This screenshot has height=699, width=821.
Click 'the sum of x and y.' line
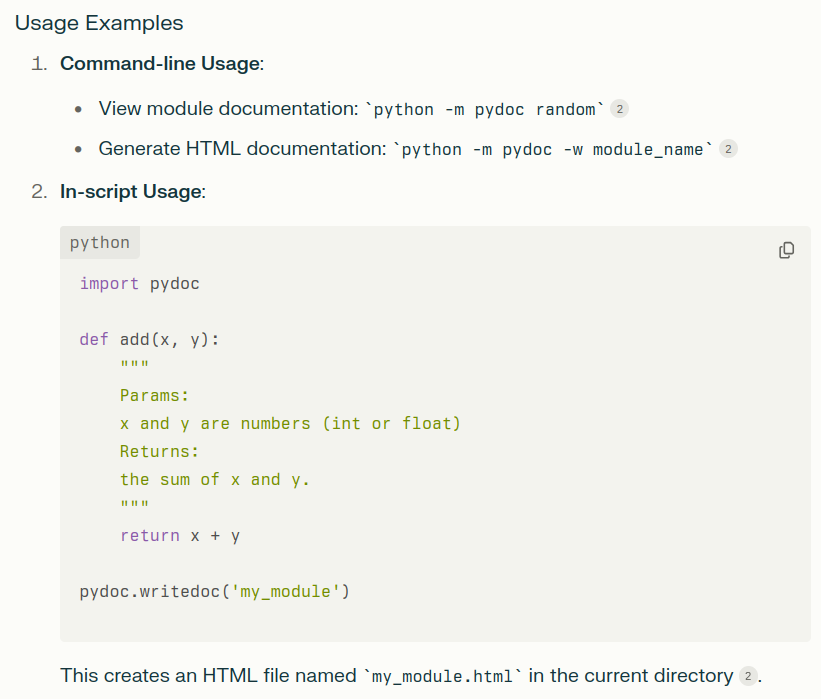point(215,480)
